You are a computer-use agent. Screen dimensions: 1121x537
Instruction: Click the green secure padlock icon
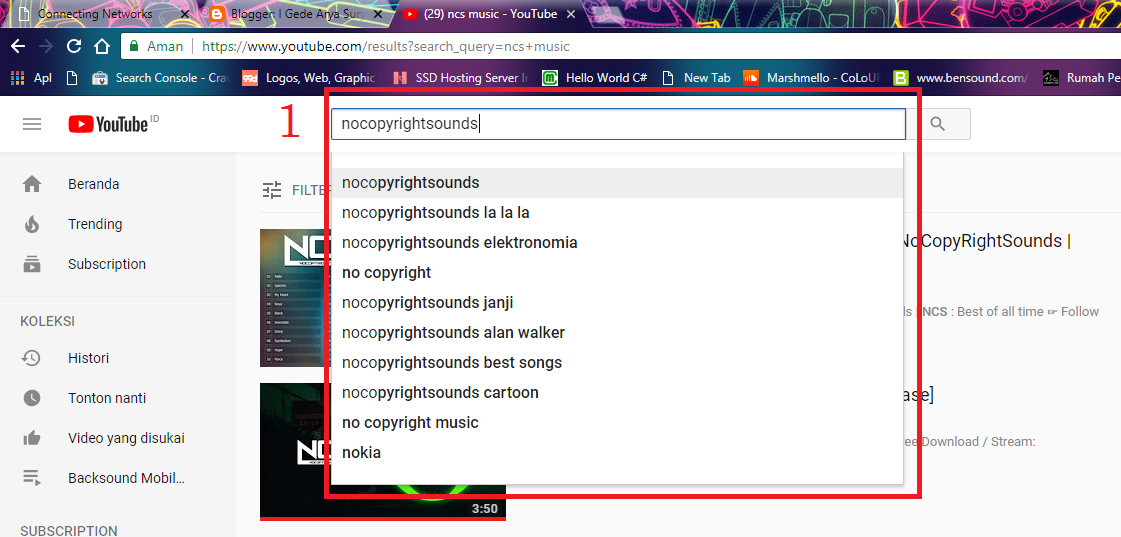click(133, 46)
